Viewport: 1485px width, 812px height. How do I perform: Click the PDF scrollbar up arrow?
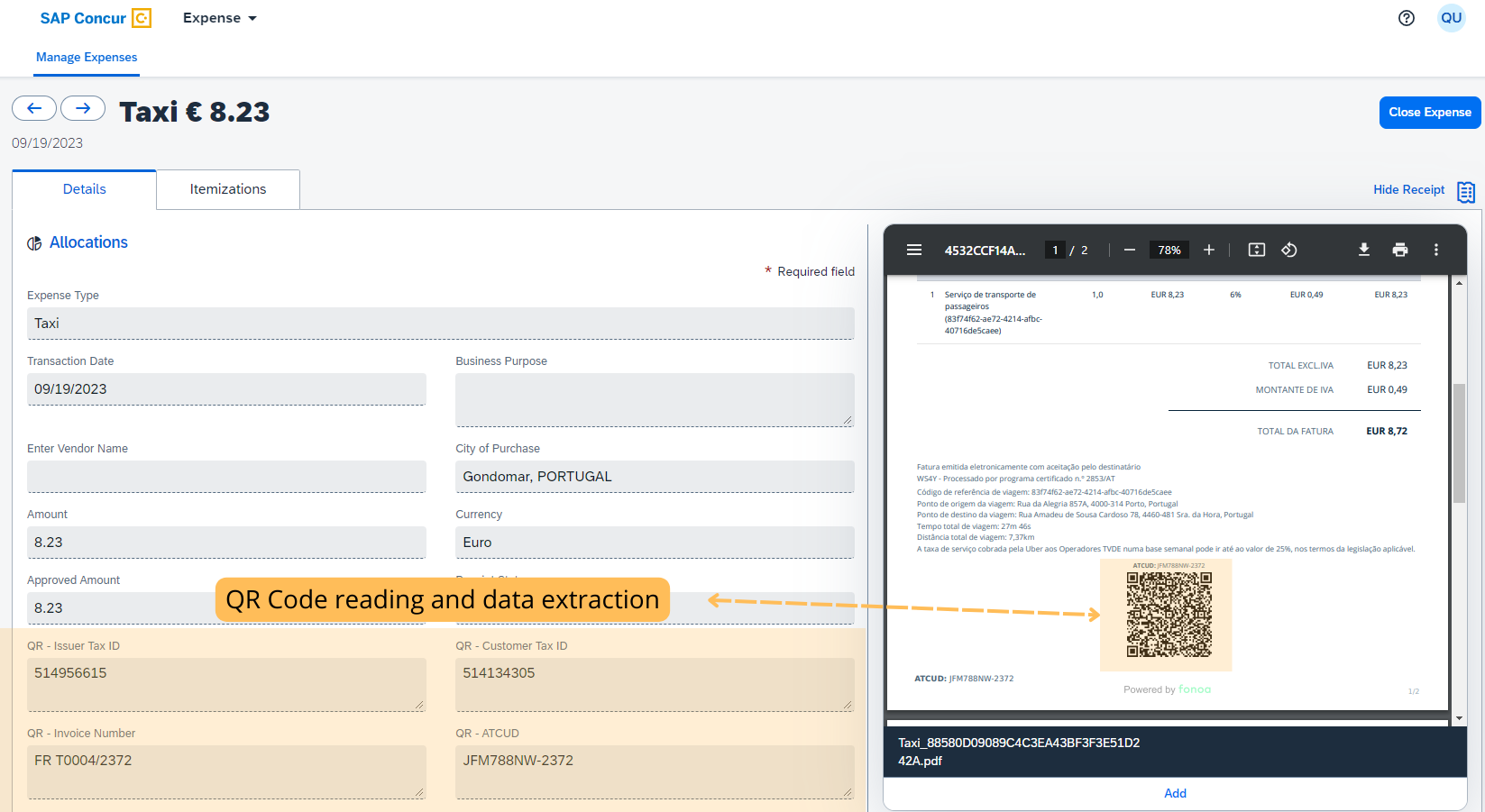1459,283
